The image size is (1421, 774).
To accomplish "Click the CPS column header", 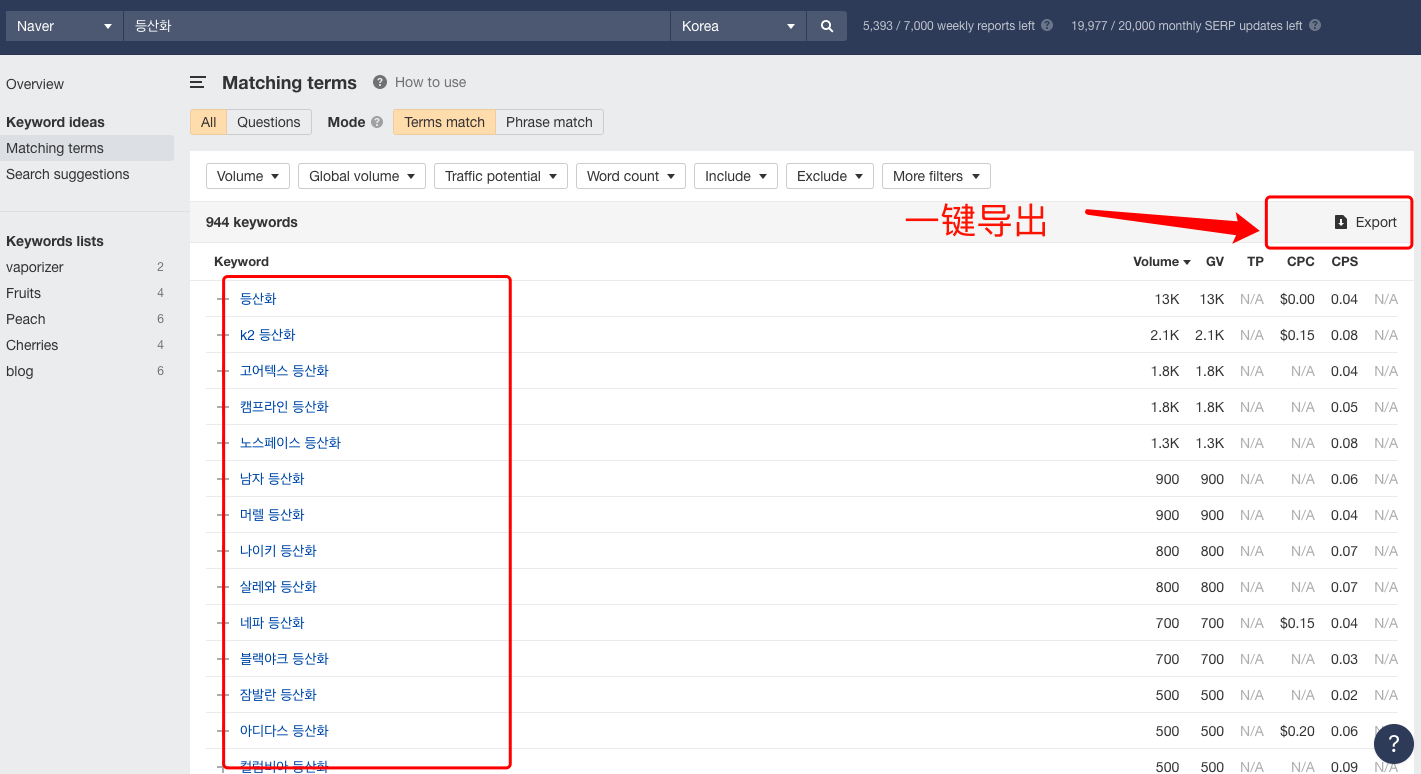I will pyautogui.click(x=1345, y=262).
